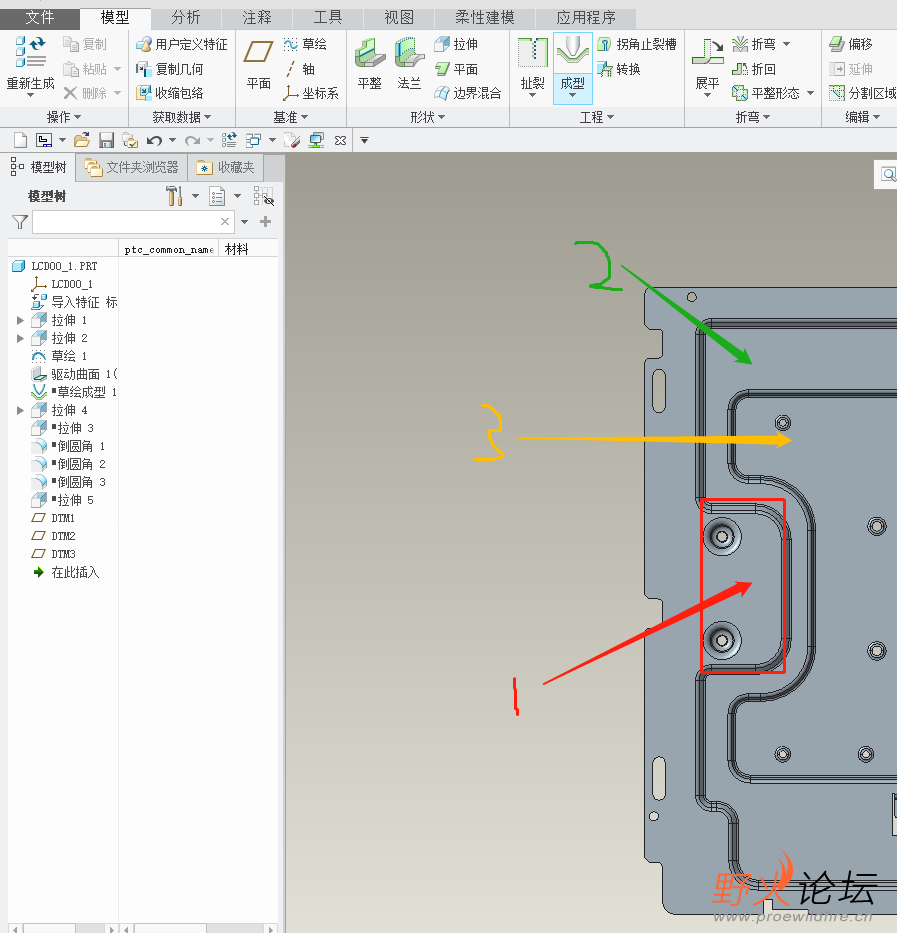Viewport: 897px width, 933px height.
Task: Click the ptc_common_name column header
Action: 169,249
